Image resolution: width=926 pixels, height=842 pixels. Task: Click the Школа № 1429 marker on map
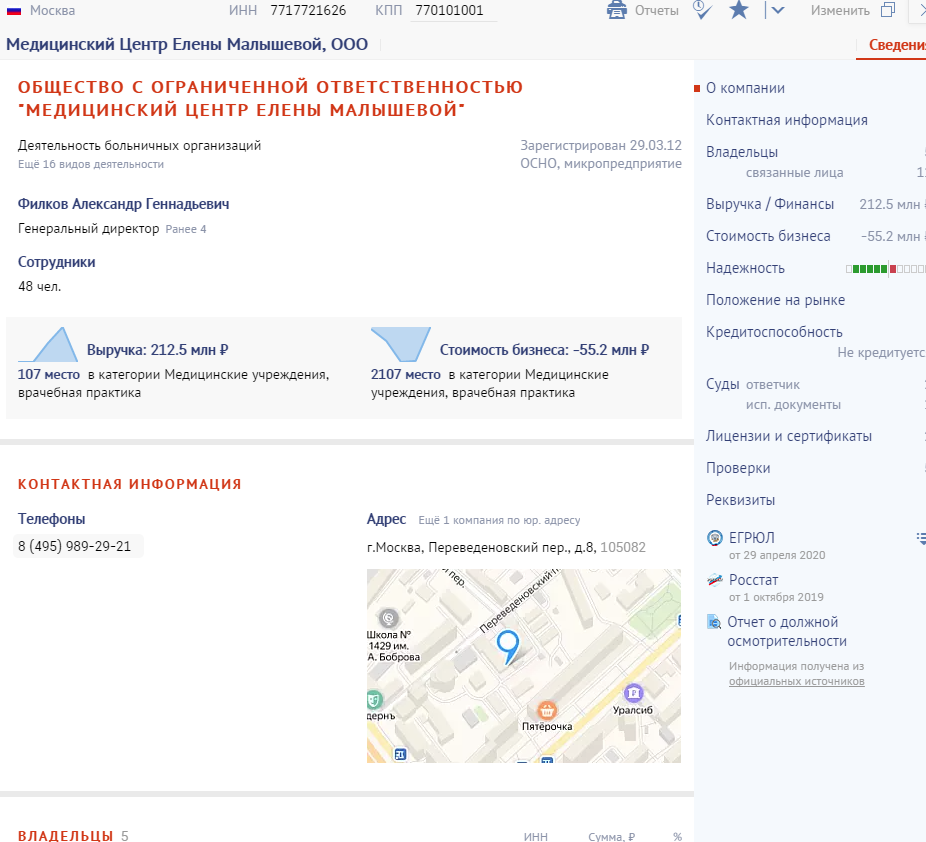click(389, 618)
